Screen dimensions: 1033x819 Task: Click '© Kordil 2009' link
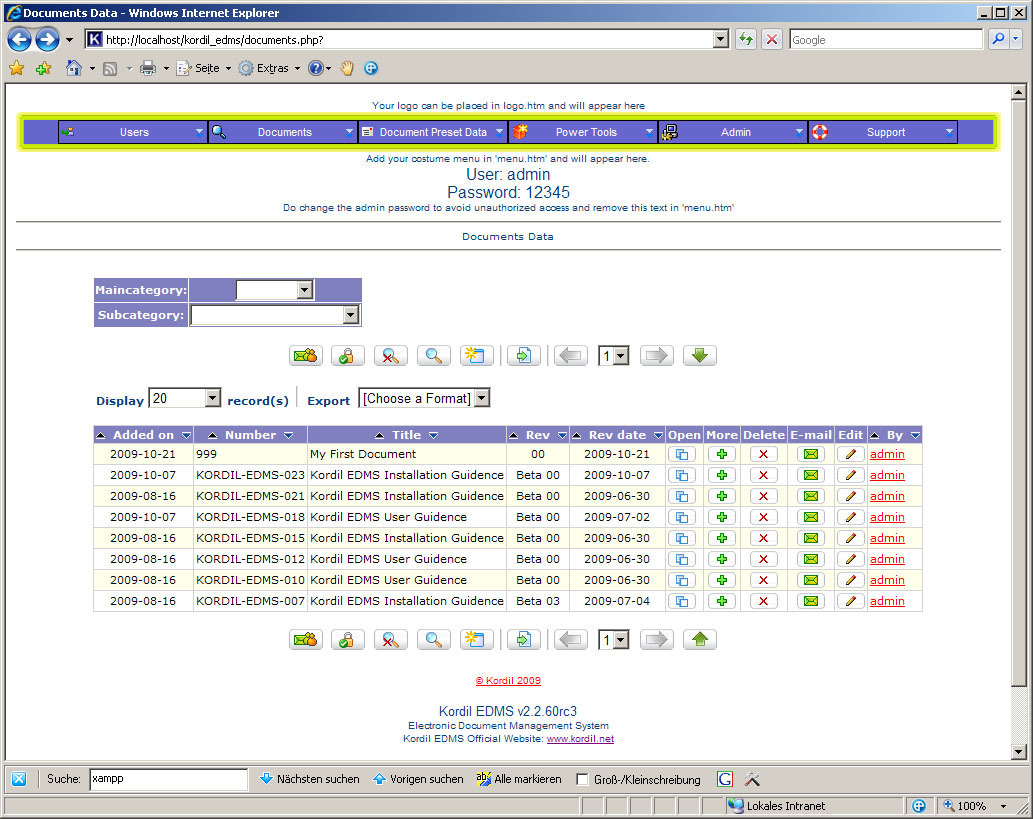click(x=508, y=681)
